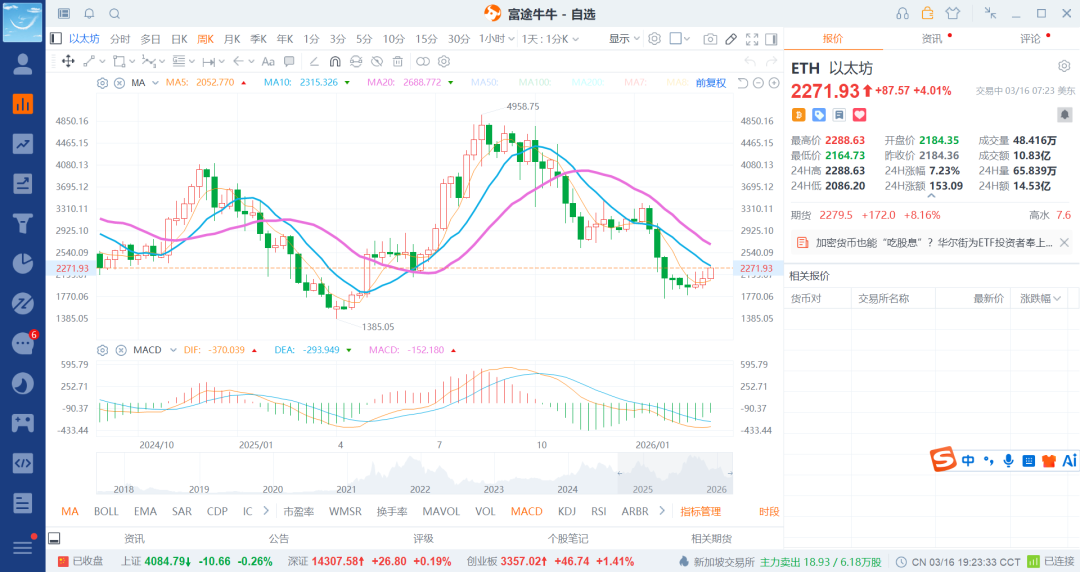1080x572 pixels.
Task: Open the account profile in left sidebar
Action: (x=23, y=64)
